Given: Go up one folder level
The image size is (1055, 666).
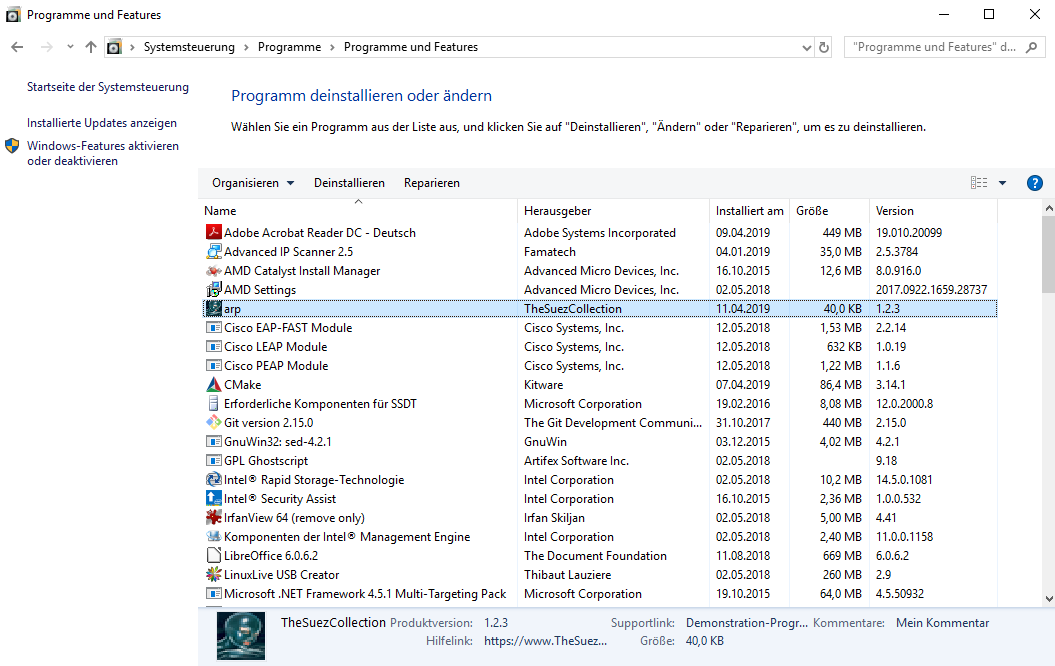Looking at the screenshot, I should [x=91, y=47].
